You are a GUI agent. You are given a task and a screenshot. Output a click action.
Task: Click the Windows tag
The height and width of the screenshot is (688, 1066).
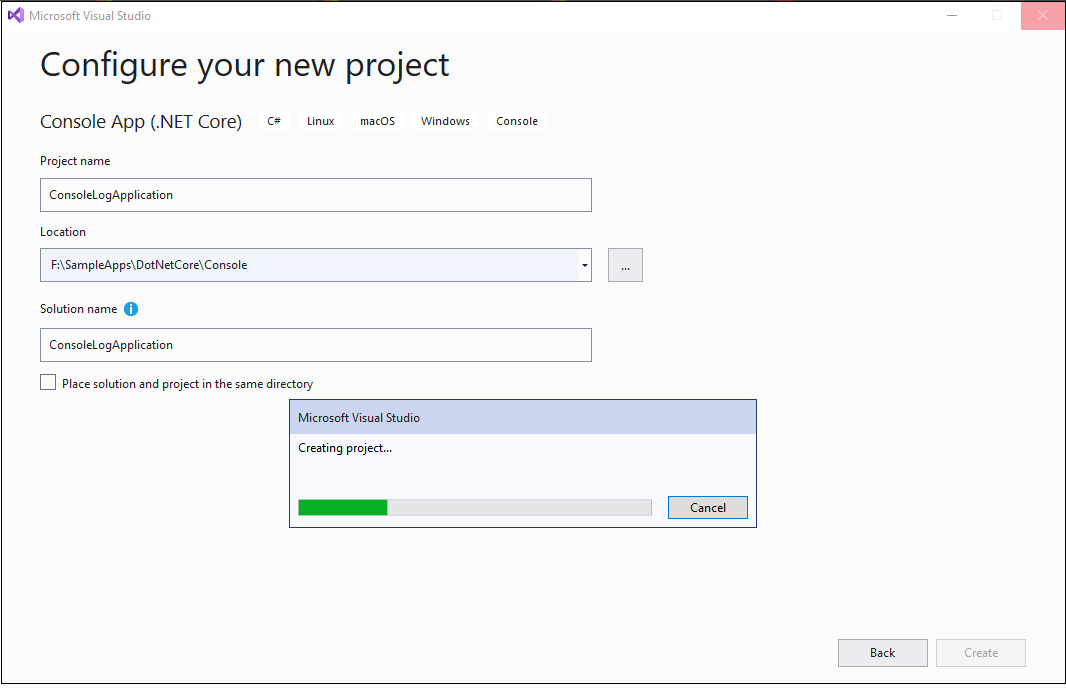pos(445,121)
